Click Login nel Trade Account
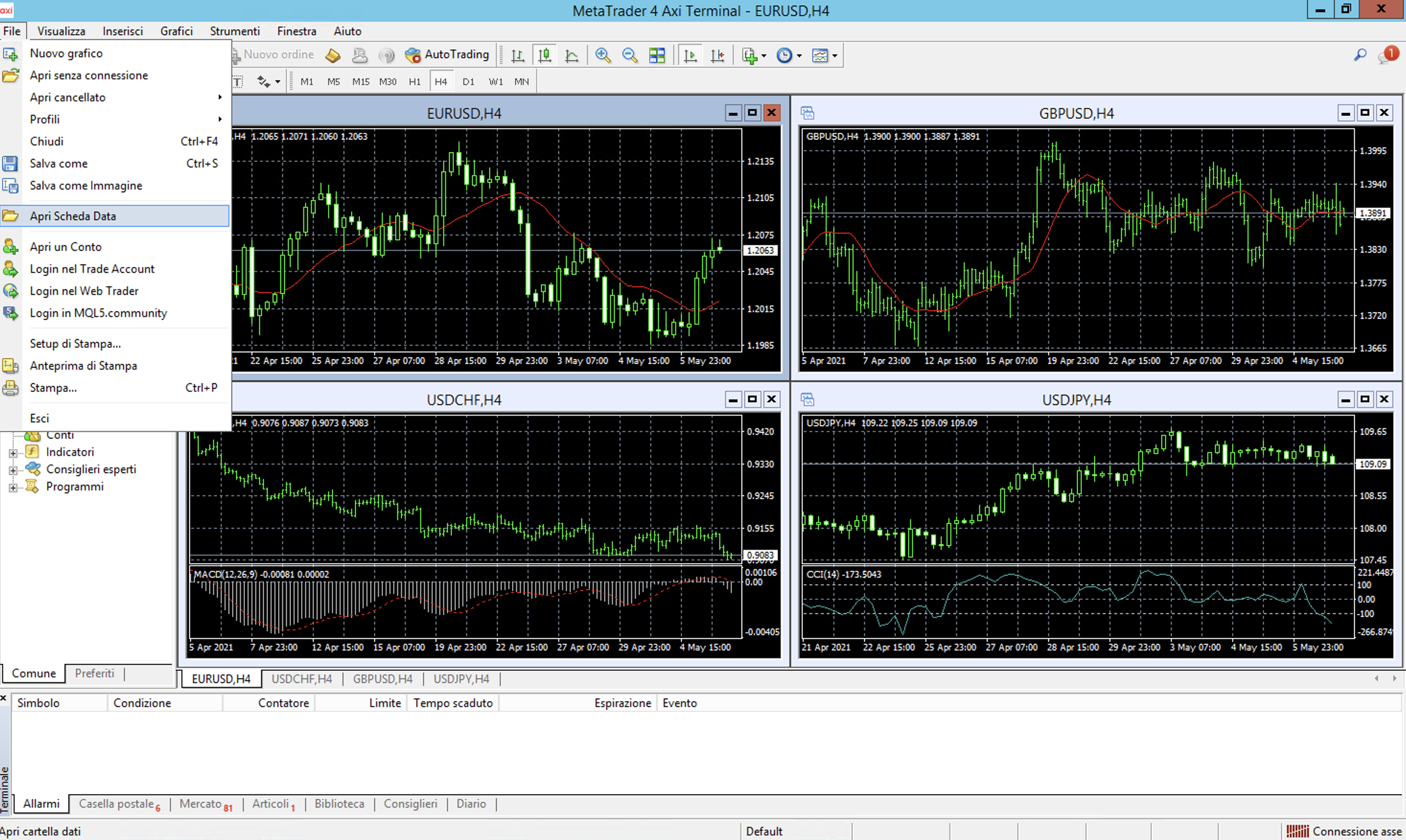This screenshot has width=1406, height=840. click(92, 269)
